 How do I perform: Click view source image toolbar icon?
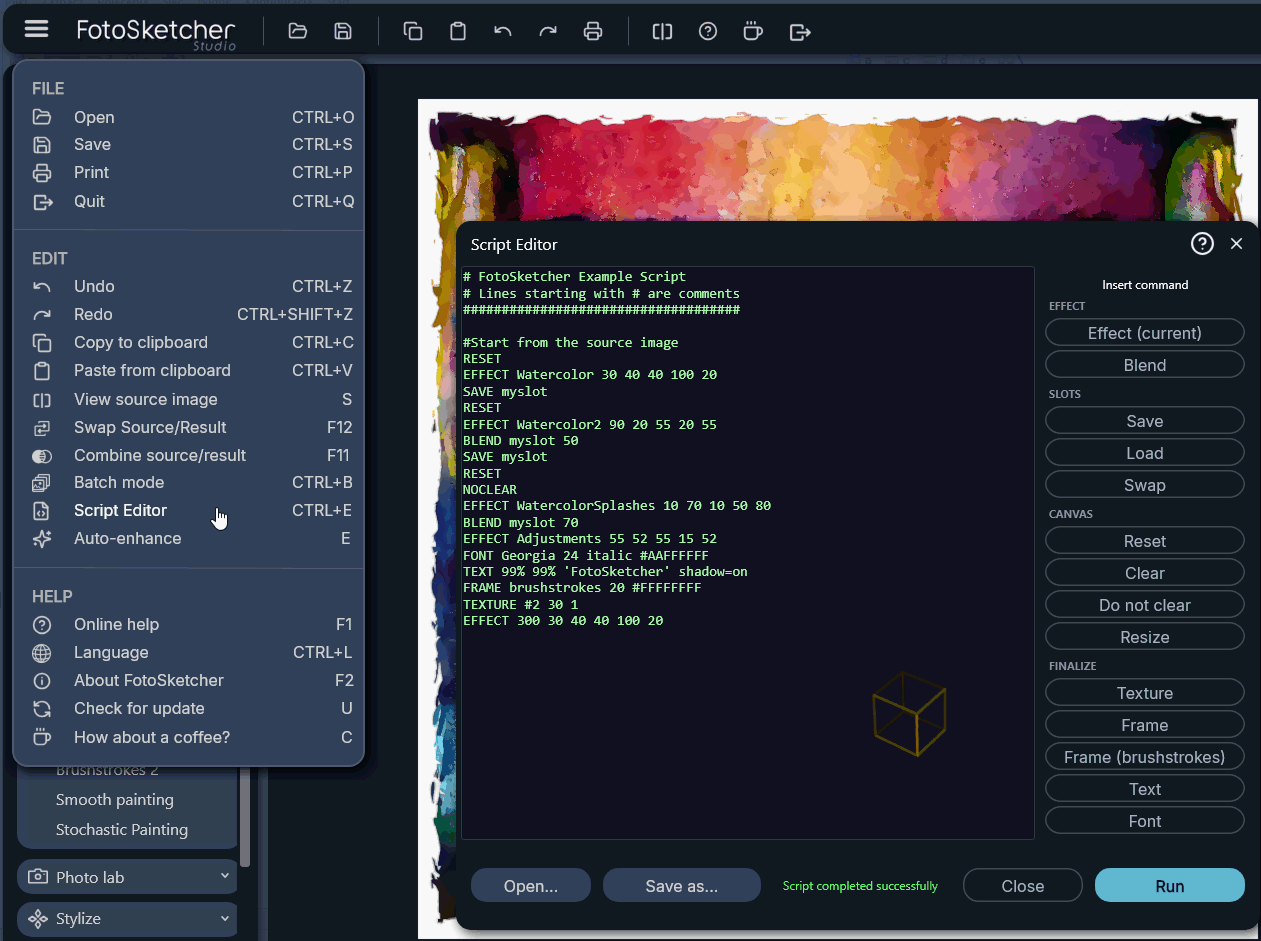[x=662, y=31]
